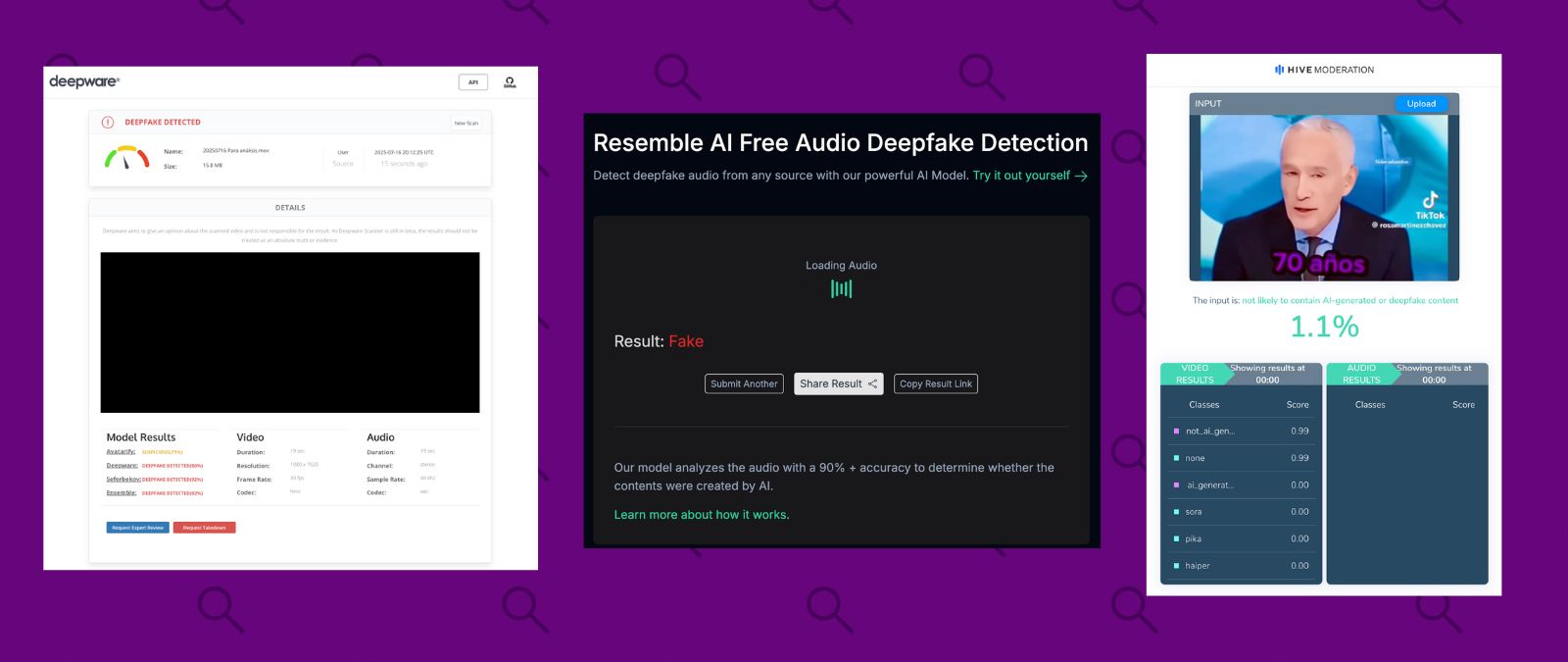Open Learn more about how it works link
1568x662 pixels.
[x=702, y=515]
